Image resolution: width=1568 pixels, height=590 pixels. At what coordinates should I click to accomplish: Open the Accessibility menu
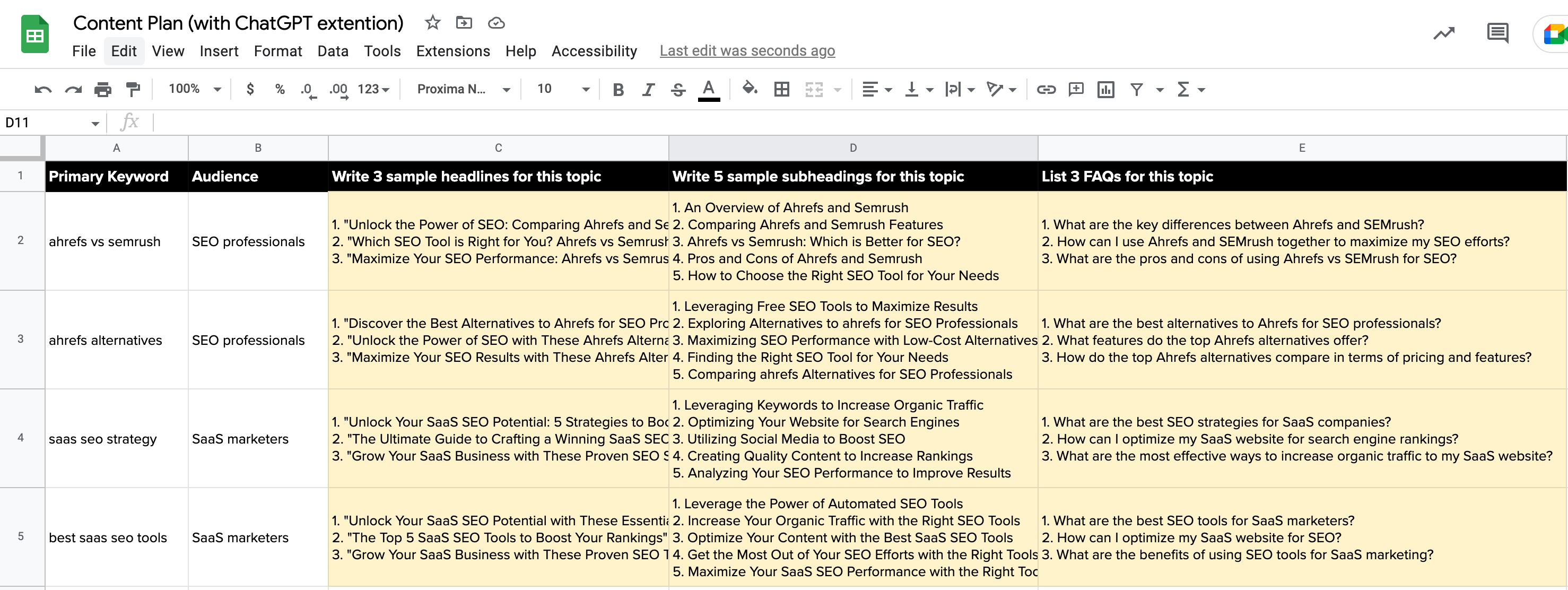point(594,51)
